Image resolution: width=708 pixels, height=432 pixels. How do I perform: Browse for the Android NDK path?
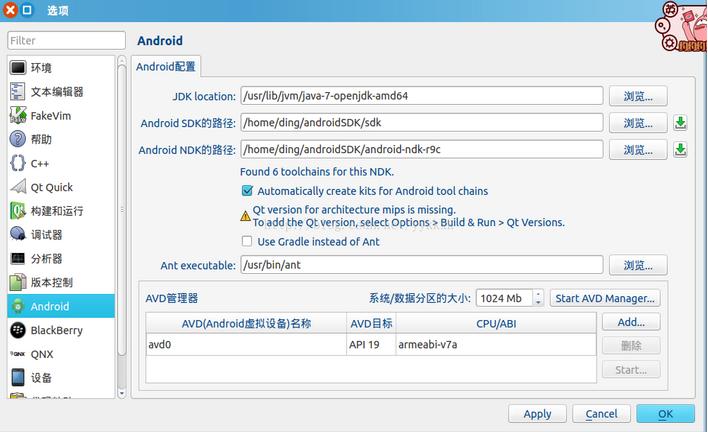[x=638, y=149]
